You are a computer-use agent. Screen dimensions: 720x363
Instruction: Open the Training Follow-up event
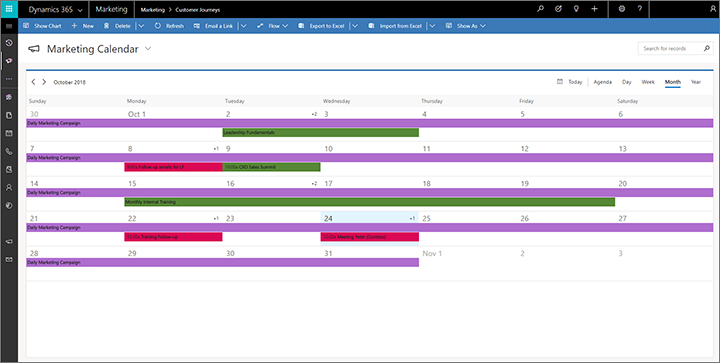click(174, 237)
